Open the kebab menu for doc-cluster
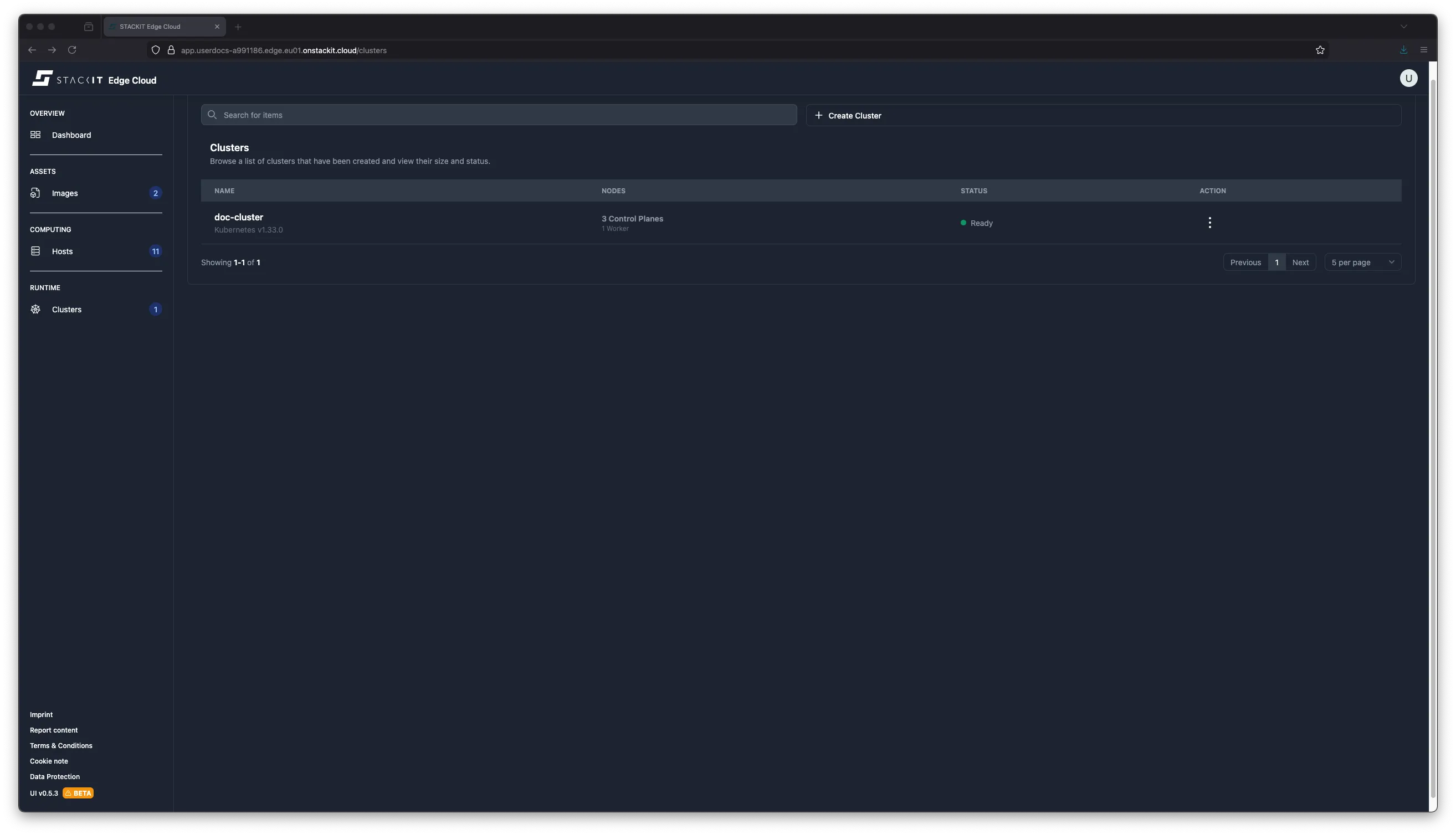This screenshot has width=1456, height=835. pyautogui.click(x=1209, y=223)
